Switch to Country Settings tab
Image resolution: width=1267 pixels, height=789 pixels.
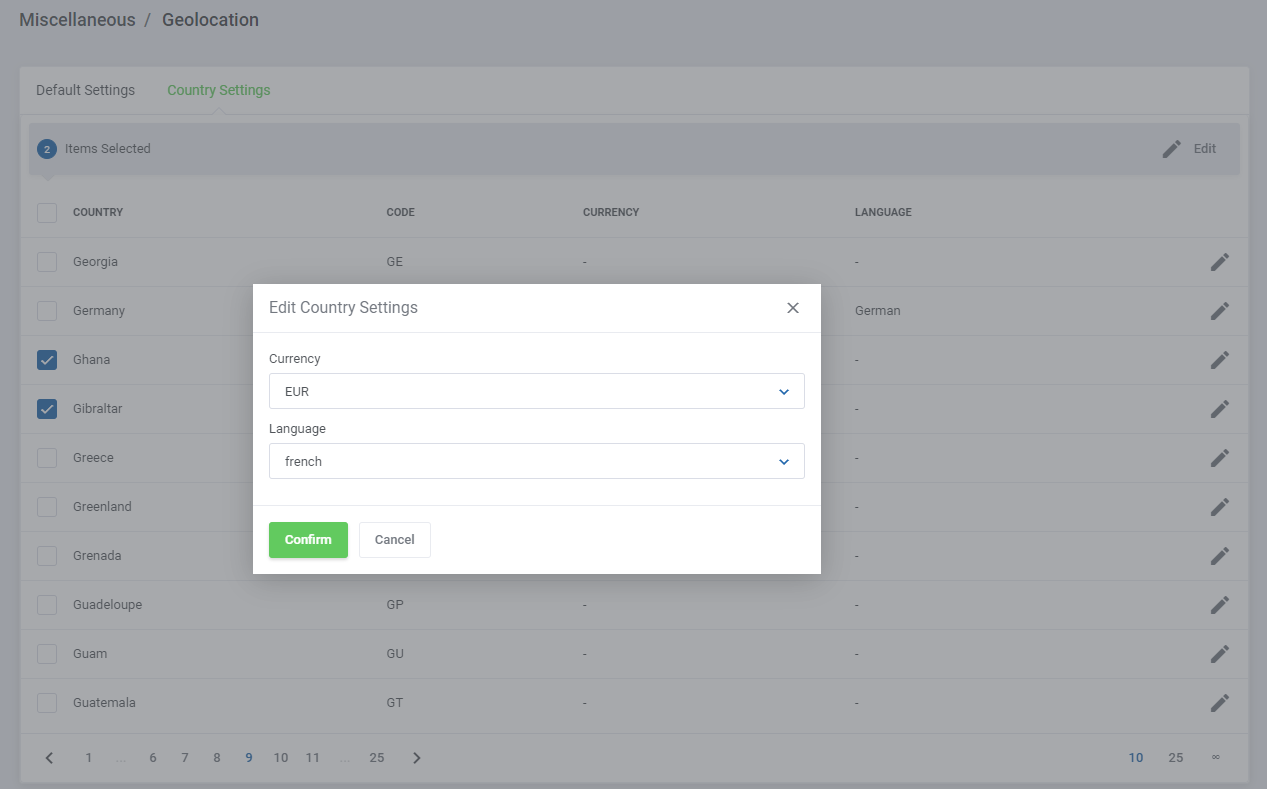[219, 90]
